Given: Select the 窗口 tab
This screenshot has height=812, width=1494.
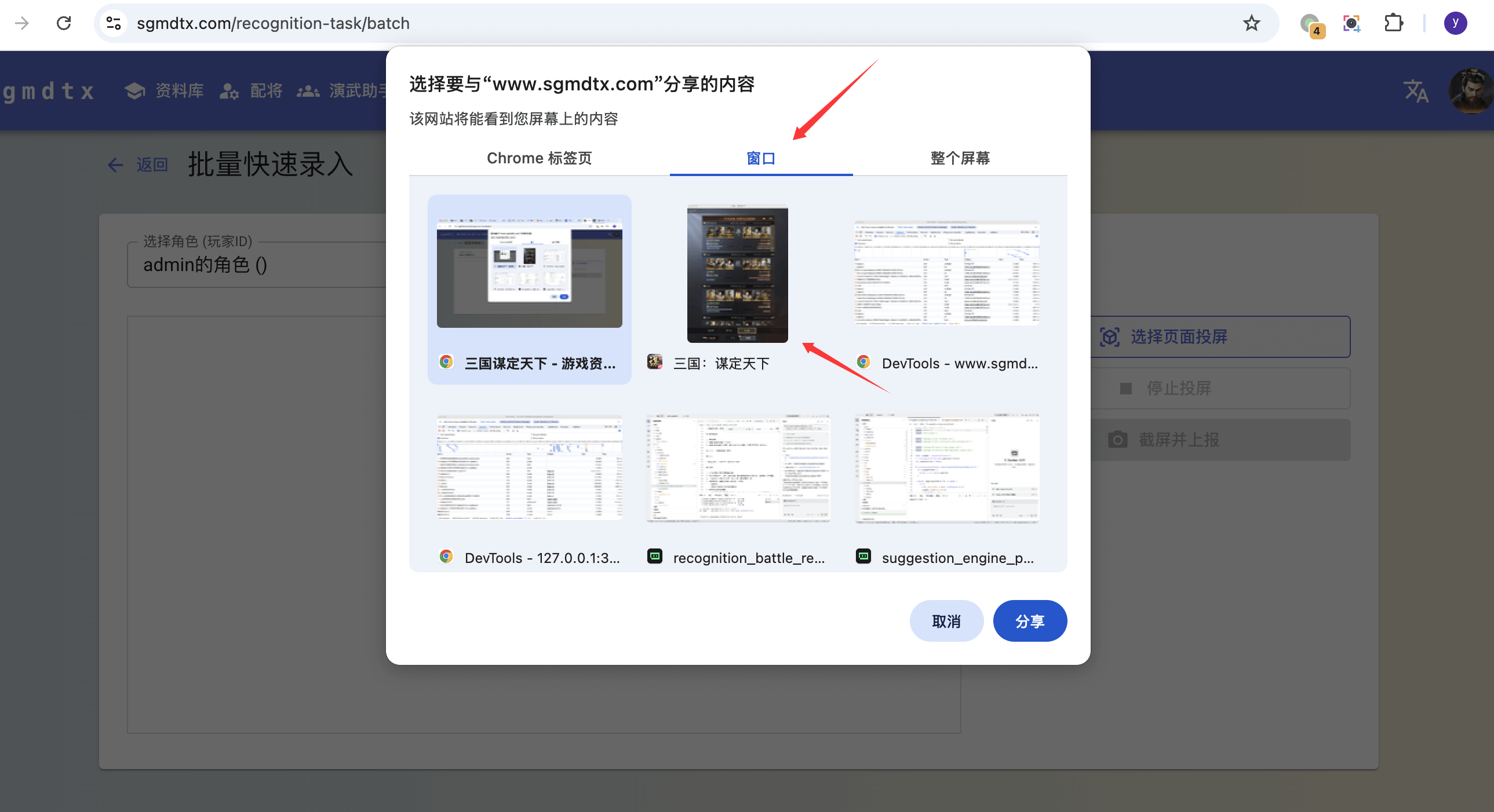Looking at the screenshot, I should (761, 158).
